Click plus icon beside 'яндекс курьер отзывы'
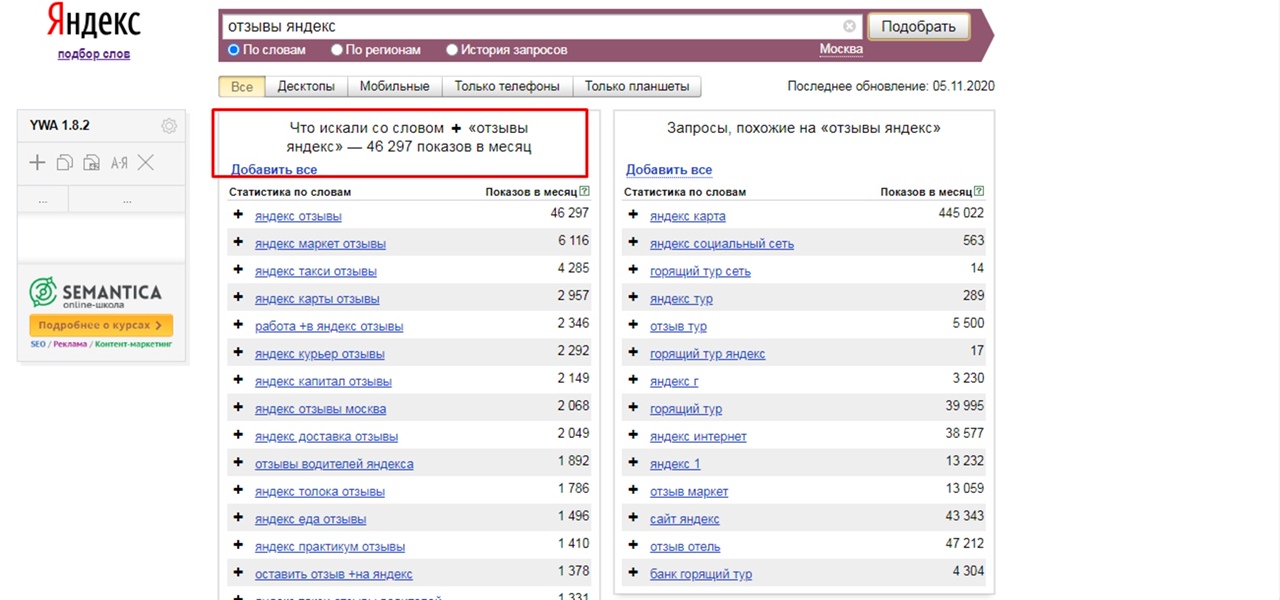Screen dimensions: 1280x600 pyautogui.click(x=238, y=353)
